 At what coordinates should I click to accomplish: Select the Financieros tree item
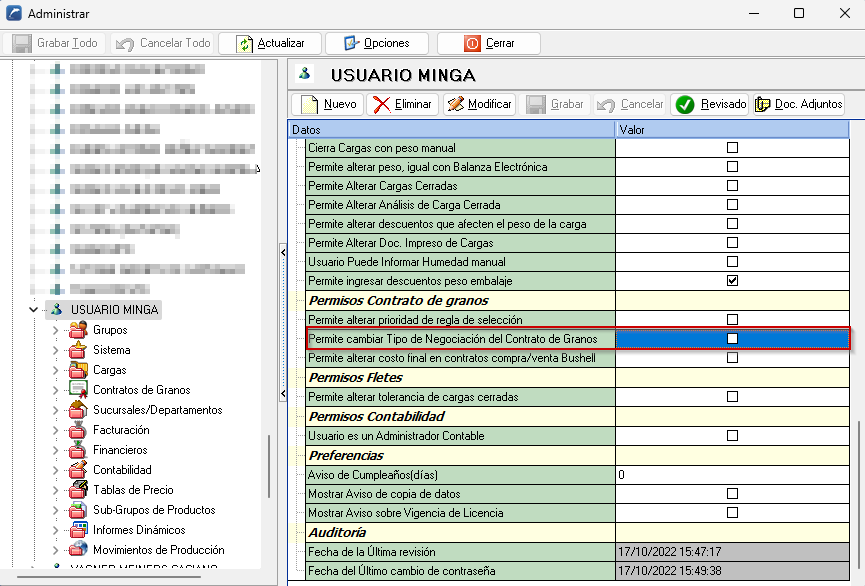(x=120, y=450)
